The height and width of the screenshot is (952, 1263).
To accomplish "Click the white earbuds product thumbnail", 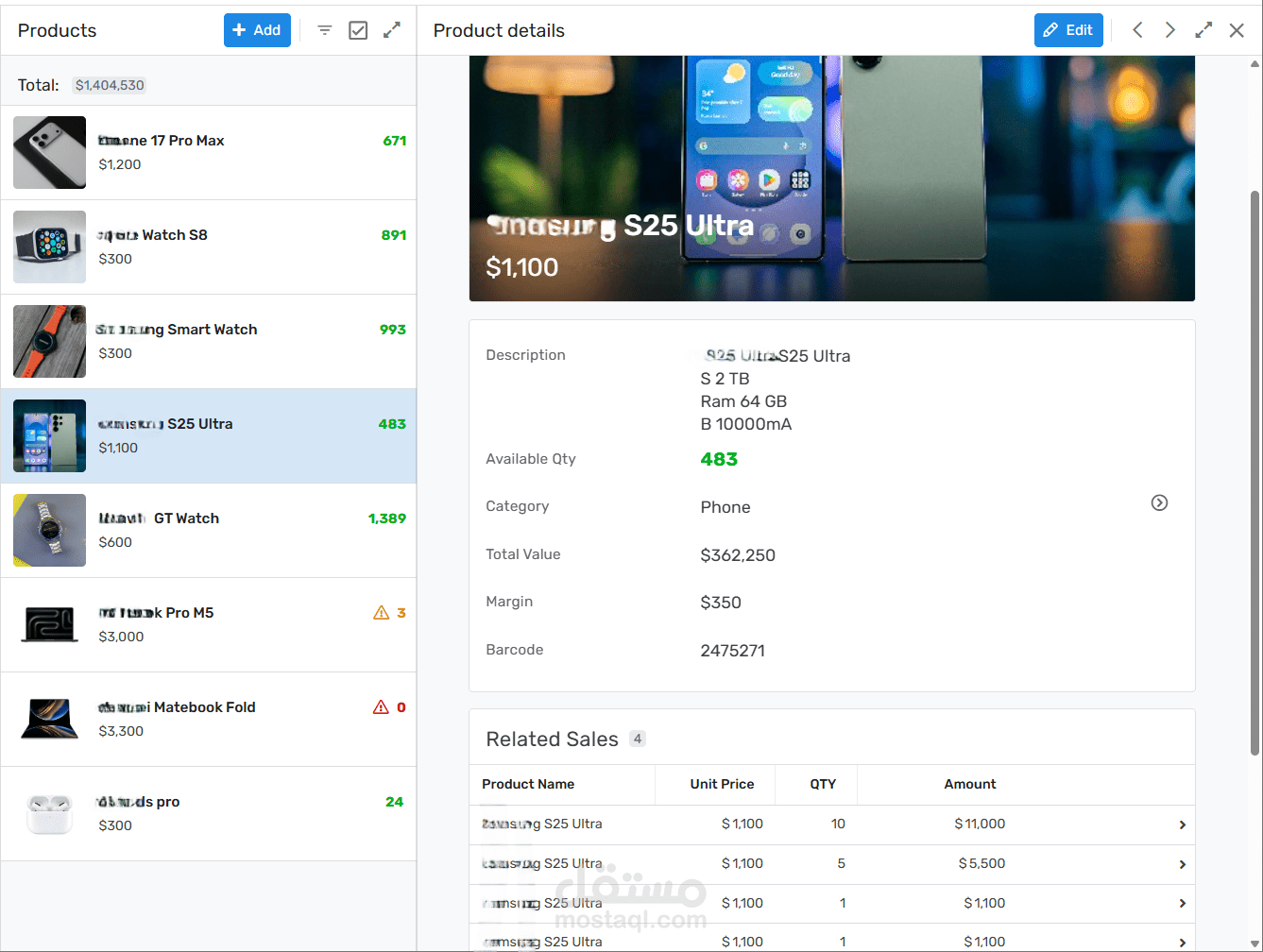I will tap(49, 813).
